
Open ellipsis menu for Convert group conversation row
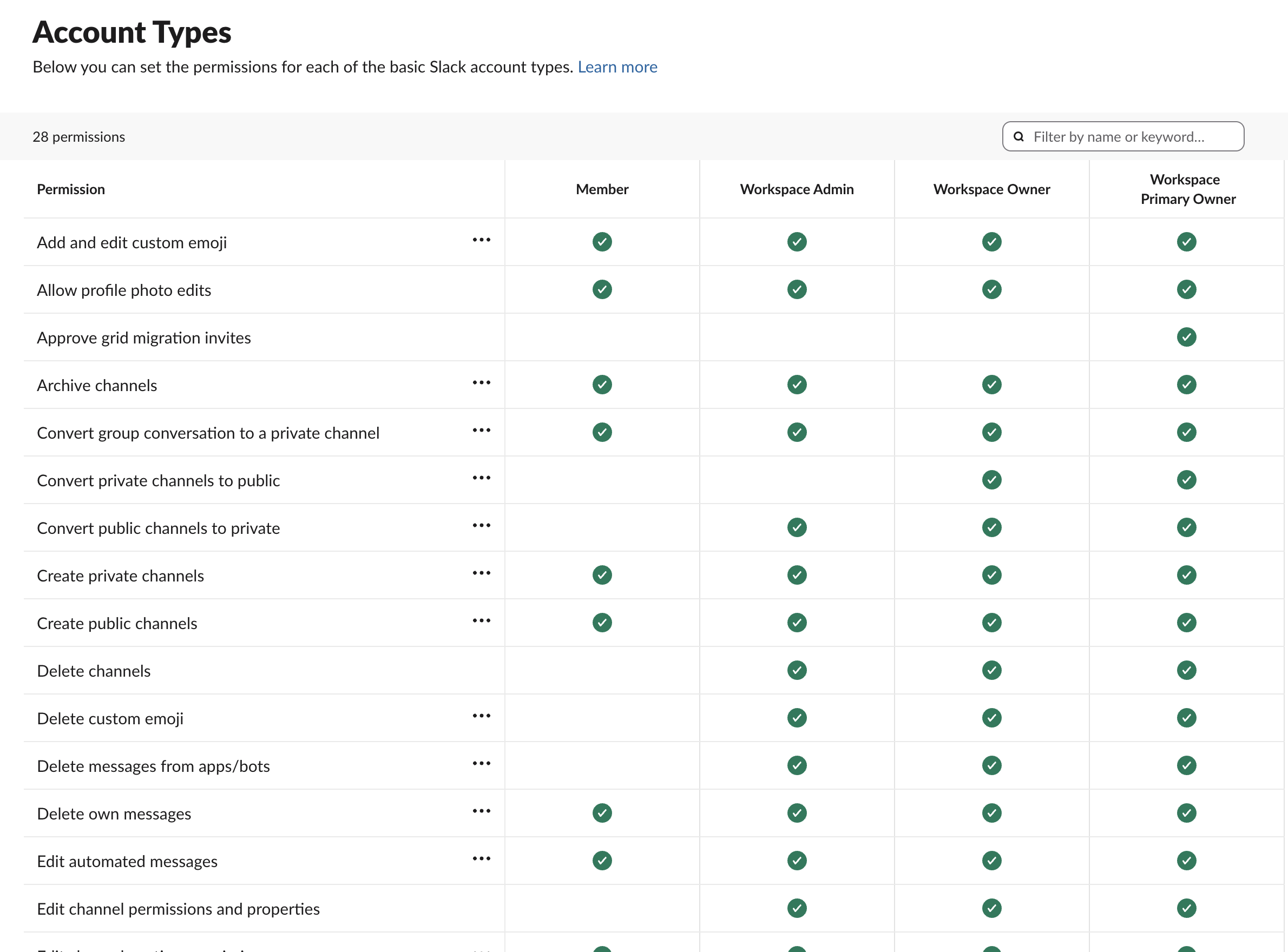(482, 431)
